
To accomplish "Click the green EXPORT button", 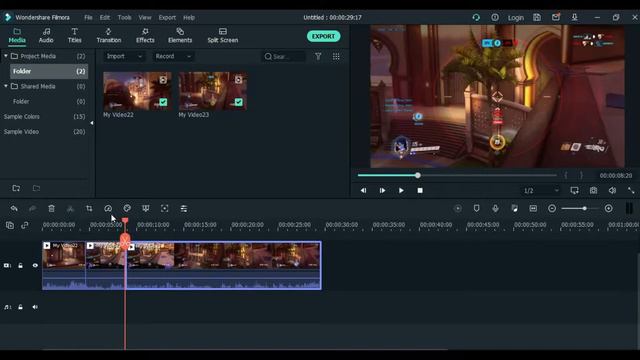I will pyautogui.click(x=323, y=36).
